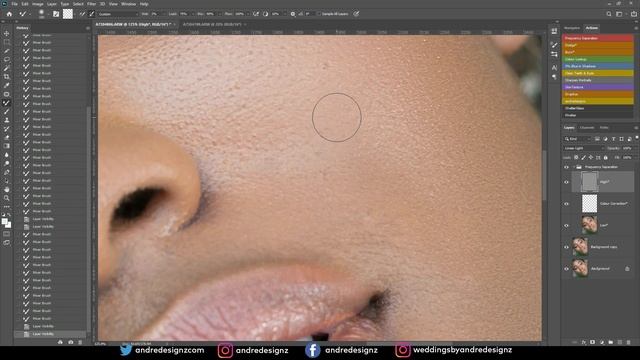Click Lock all padlock icon in Layers panel
The width and height of the screenshot is (640, 360).
click(x=606, y=157)
